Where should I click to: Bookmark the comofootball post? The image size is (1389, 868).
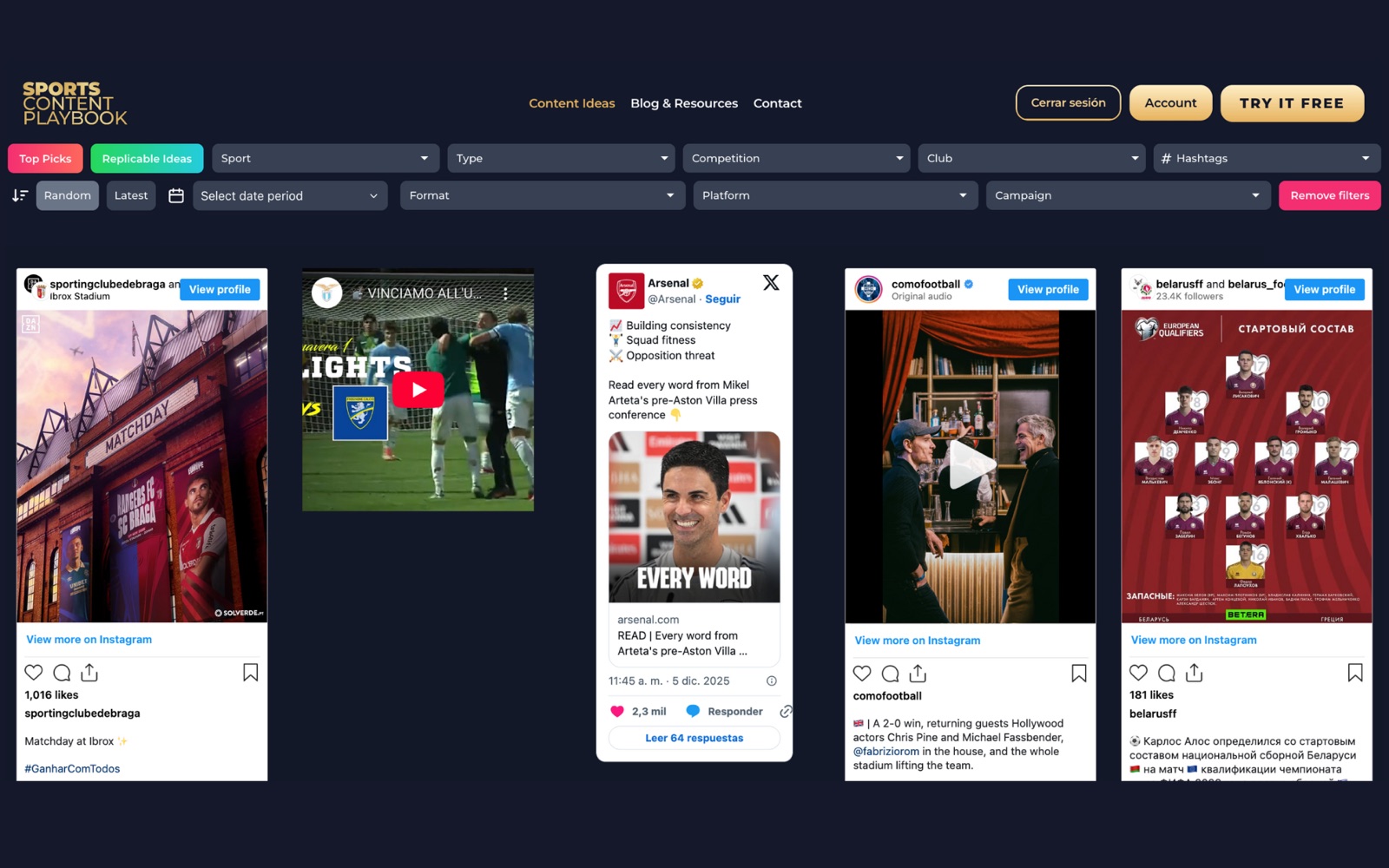pyautogui.click(x=1079, y=673)
